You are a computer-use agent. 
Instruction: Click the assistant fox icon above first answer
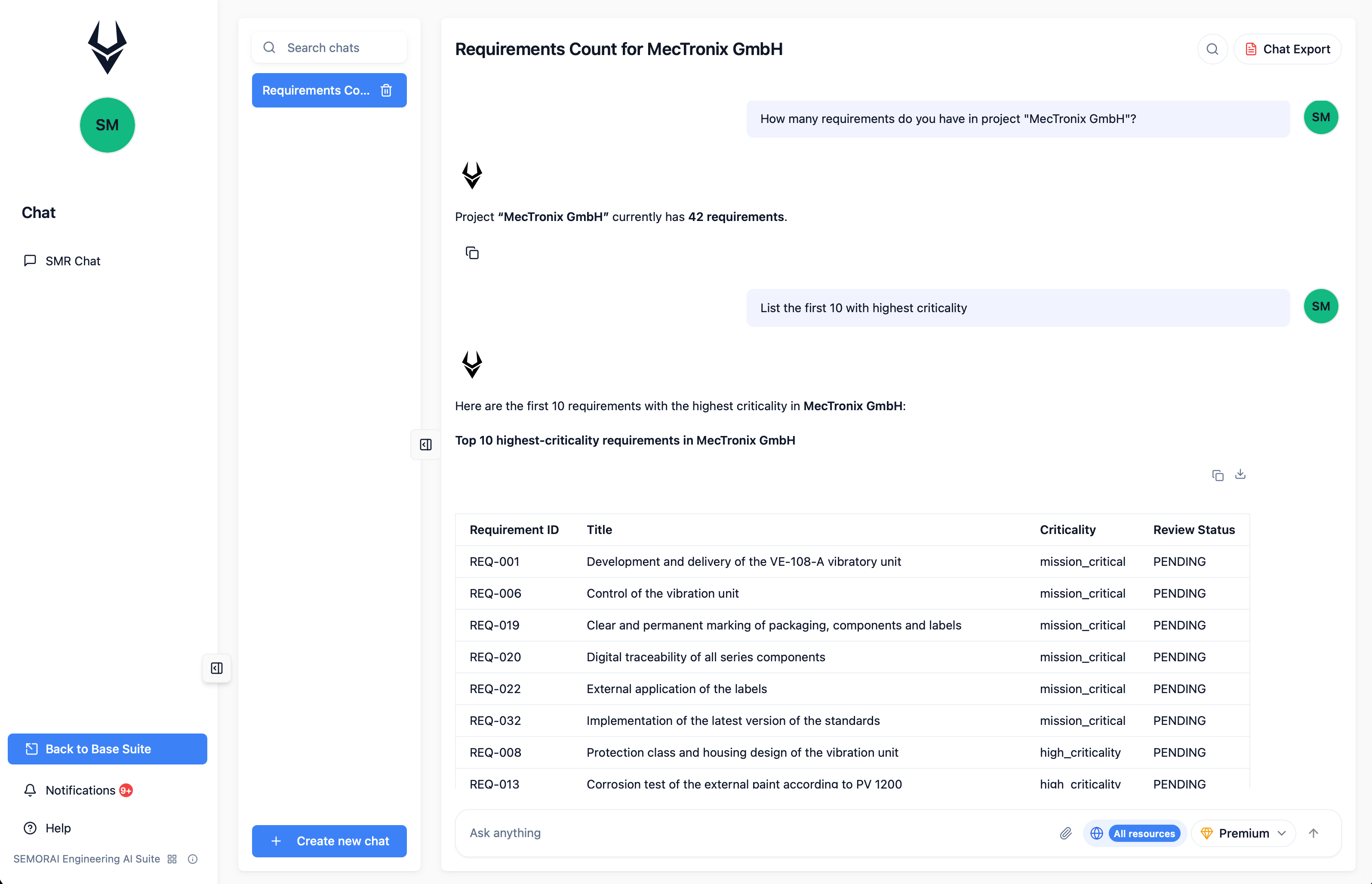(472, 175)
